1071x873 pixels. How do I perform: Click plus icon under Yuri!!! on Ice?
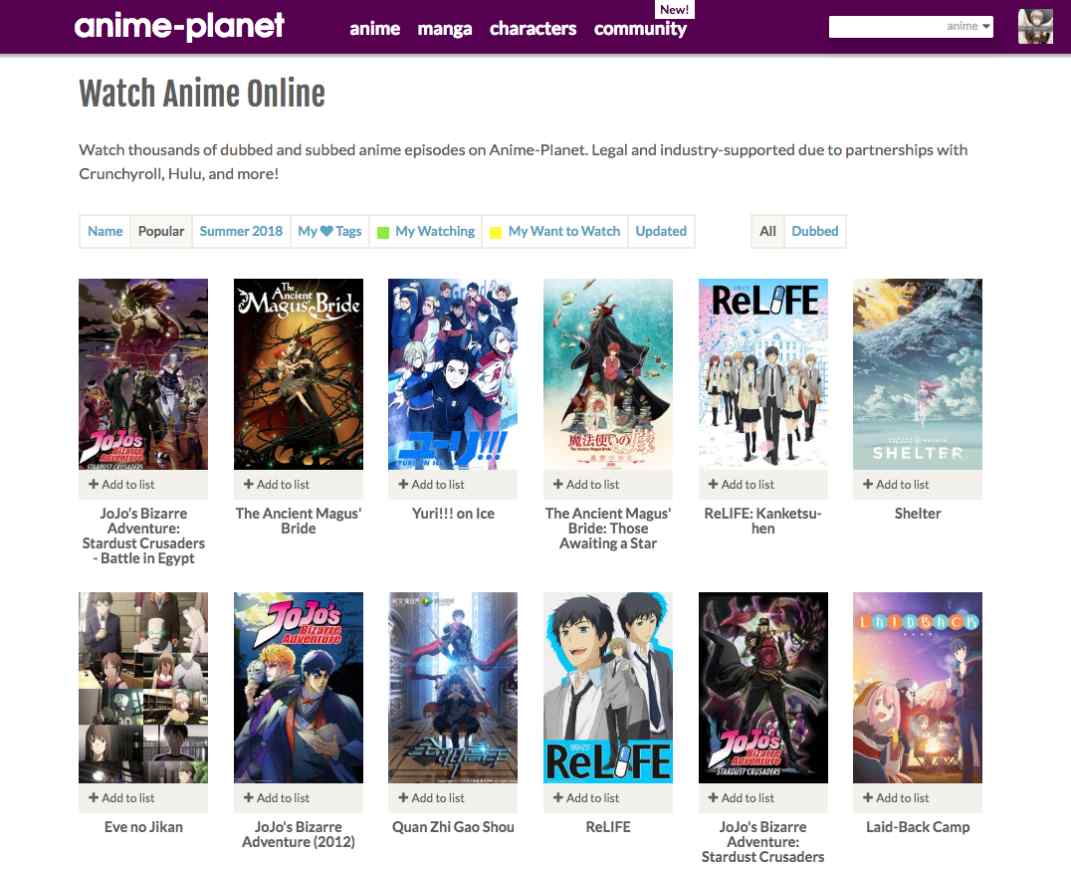click(403, 485)
